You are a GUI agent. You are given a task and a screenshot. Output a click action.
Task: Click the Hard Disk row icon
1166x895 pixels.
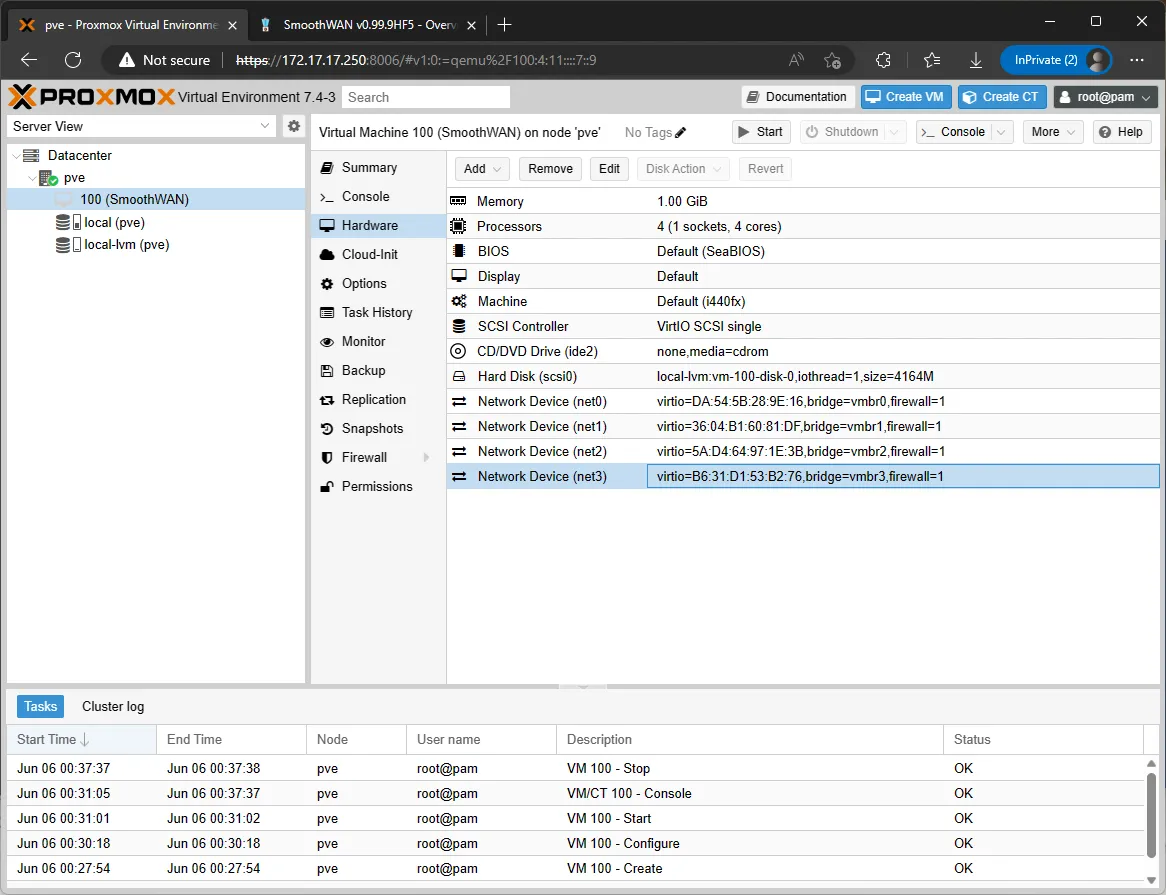tap(459, 376)
